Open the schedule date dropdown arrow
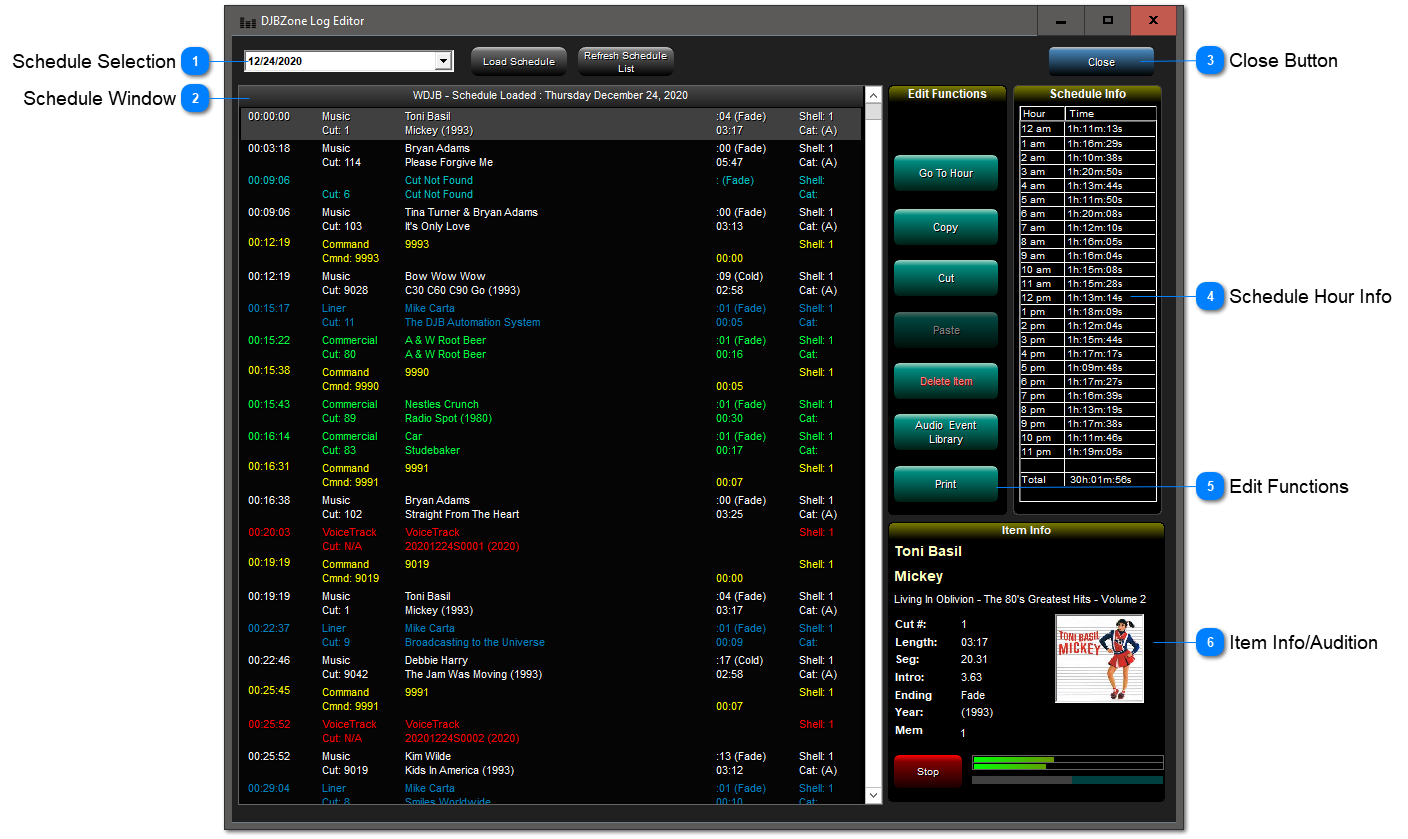The height and width of the screenshot is (839, 1408). click(443, 61)
